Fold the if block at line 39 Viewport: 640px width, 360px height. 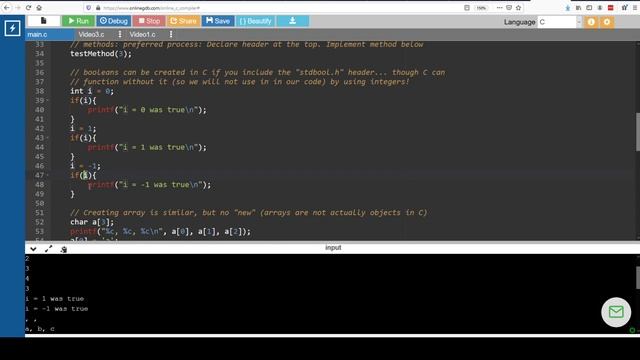[x=47, y=100]
